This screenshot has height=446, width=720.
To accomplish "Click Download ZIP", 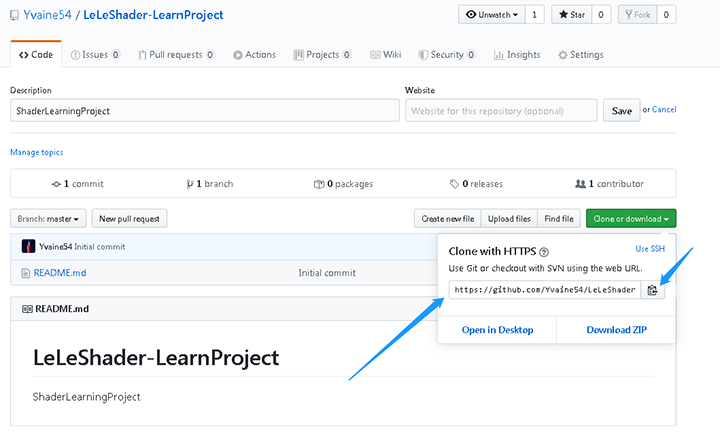I will [616, 330].
